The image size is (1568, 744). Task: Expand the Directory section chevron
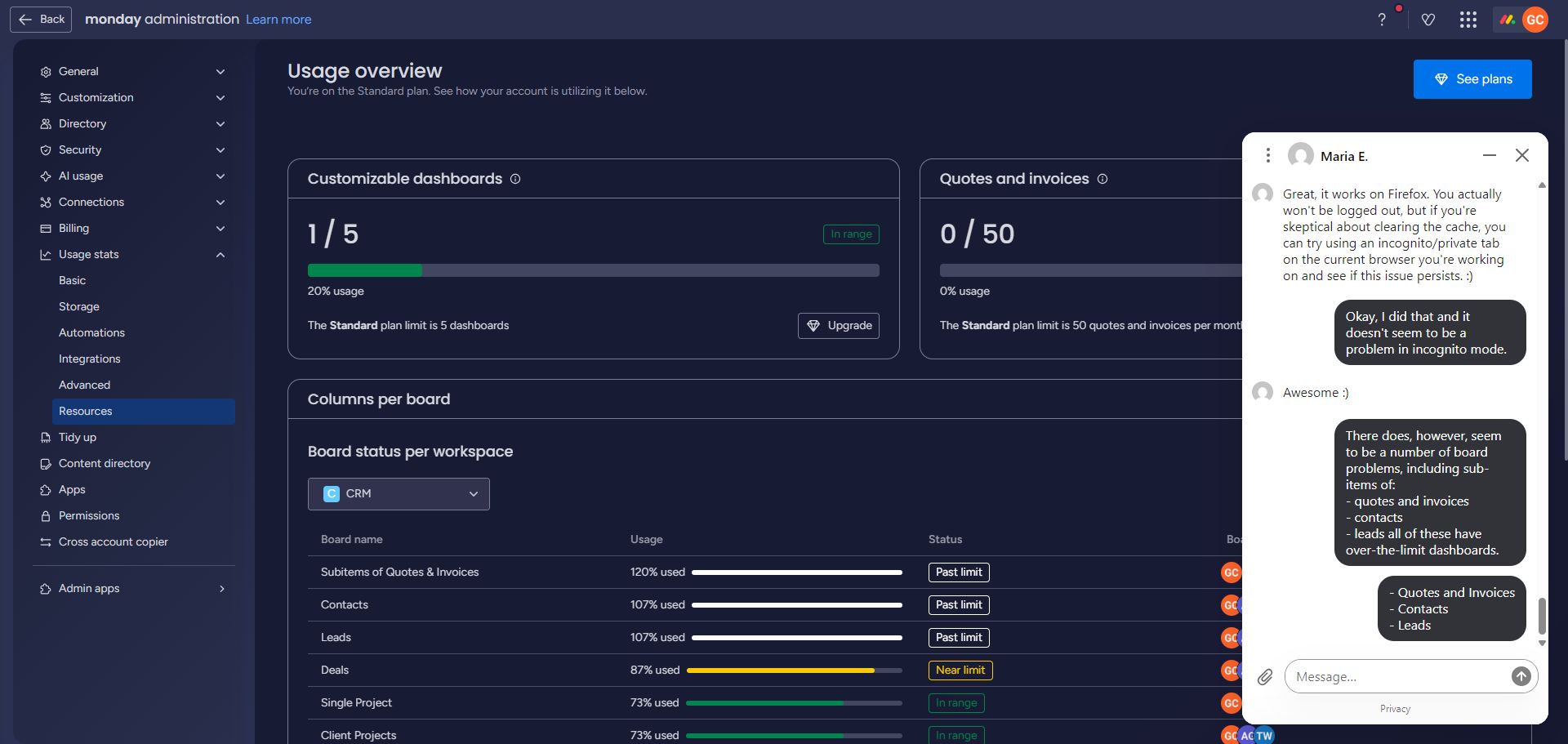[220, 124]
